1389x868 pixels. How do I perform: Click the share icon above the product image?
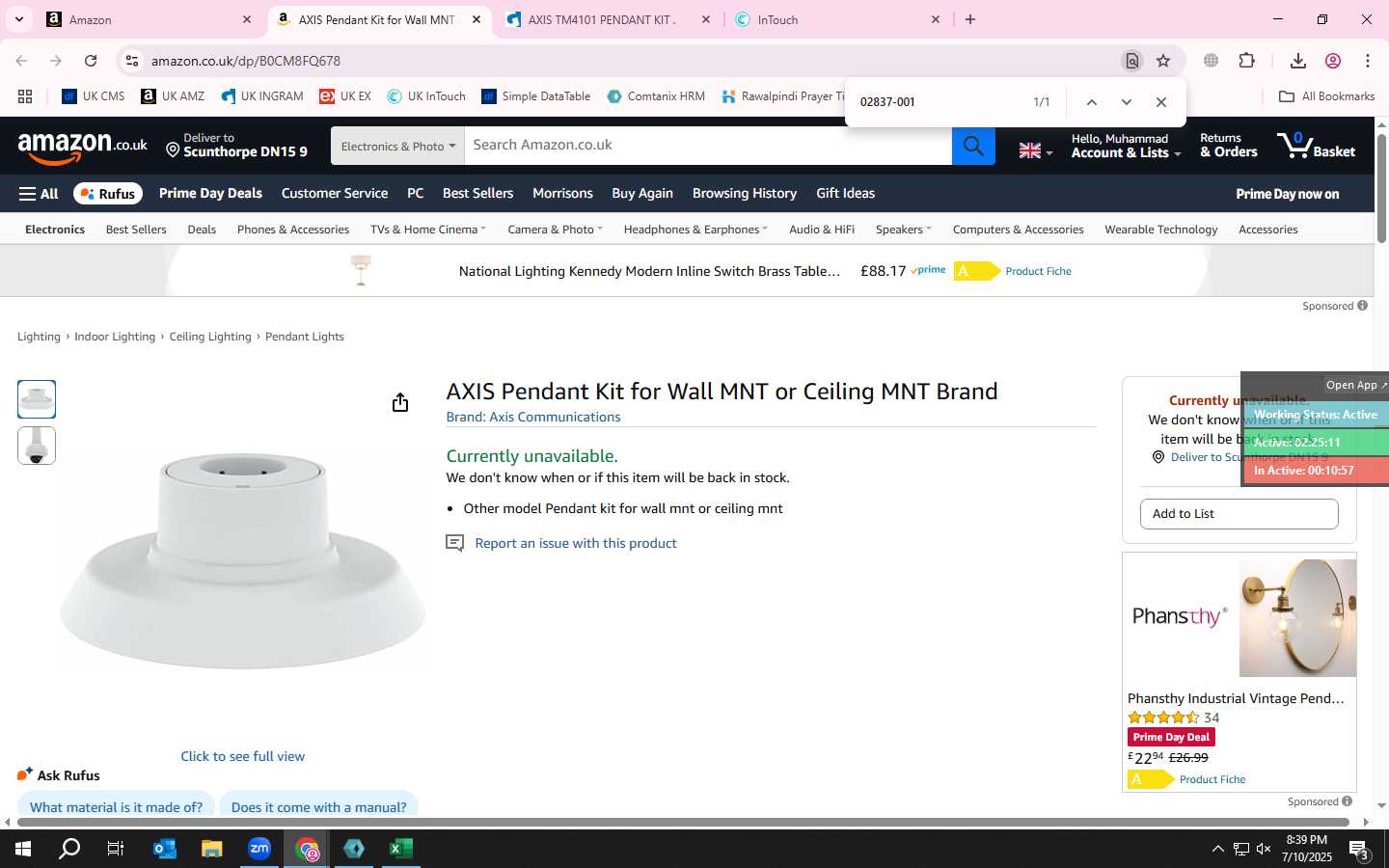tap(400, 402)
